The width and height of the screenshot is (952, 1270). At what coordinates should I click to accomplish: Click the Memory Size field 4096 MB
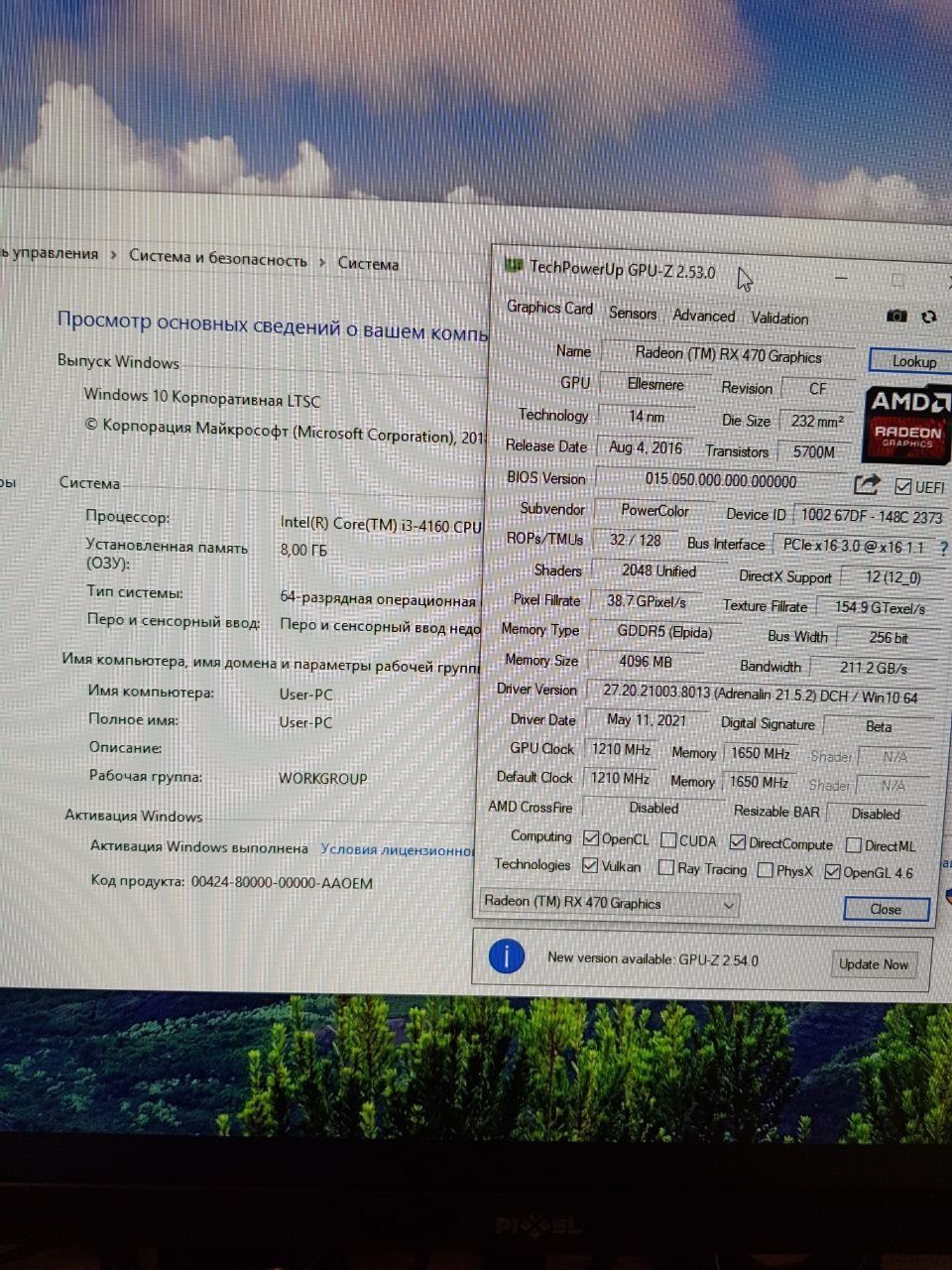click(645, 662)
